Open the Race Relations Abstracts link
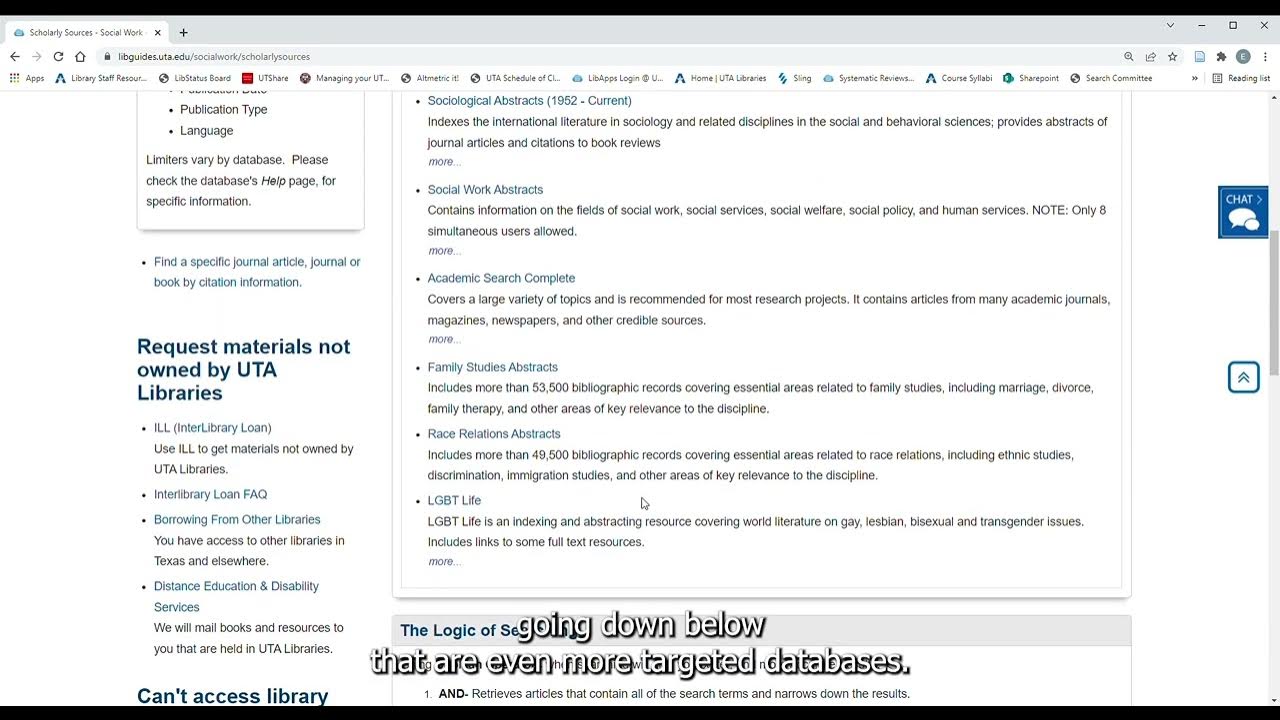This screenshot has width=1280, height=720. 494,434
